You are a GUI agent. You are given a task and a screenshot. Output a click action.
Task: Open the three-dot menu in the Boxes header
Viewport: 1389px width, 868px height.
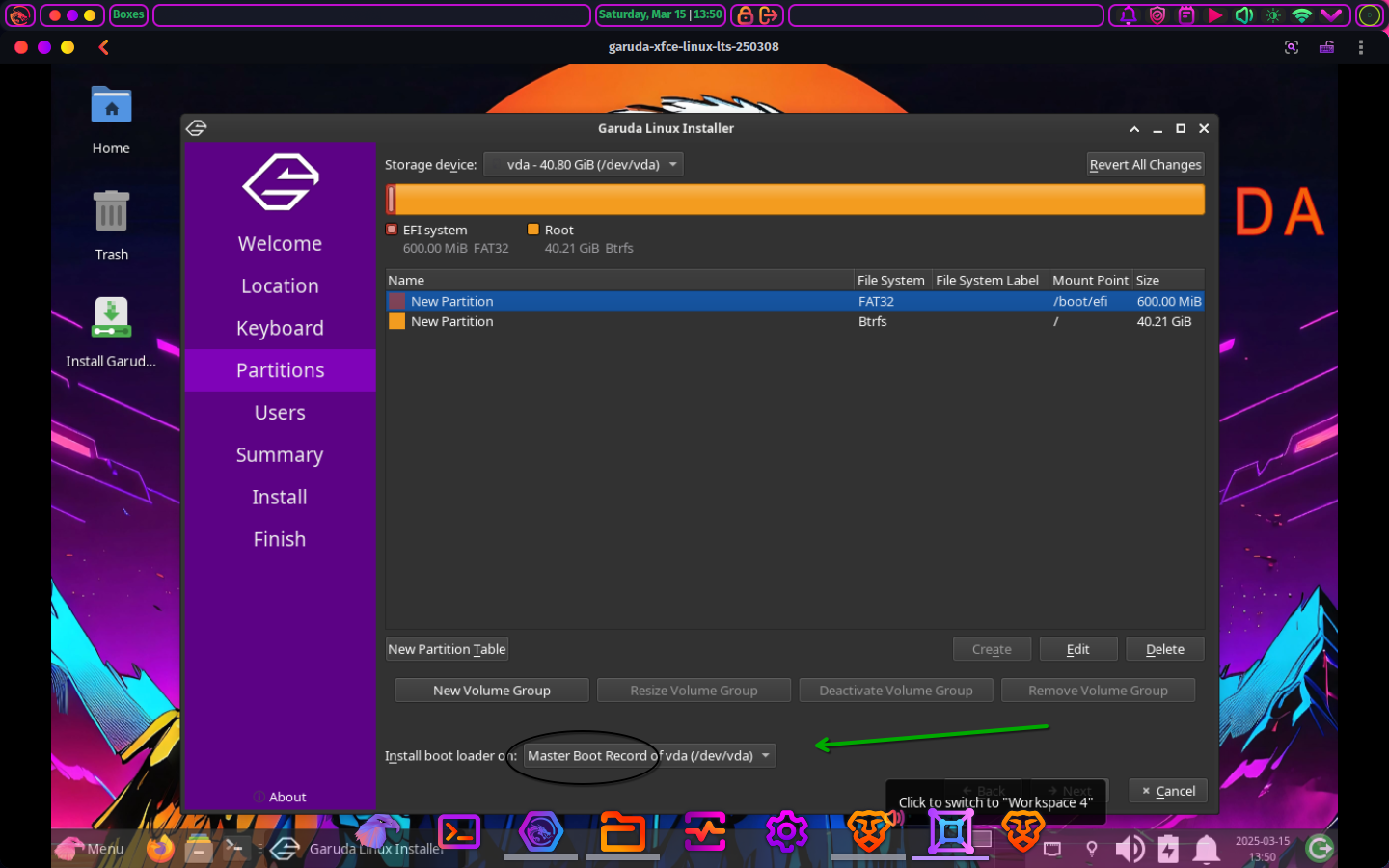tap(1361, 46)
